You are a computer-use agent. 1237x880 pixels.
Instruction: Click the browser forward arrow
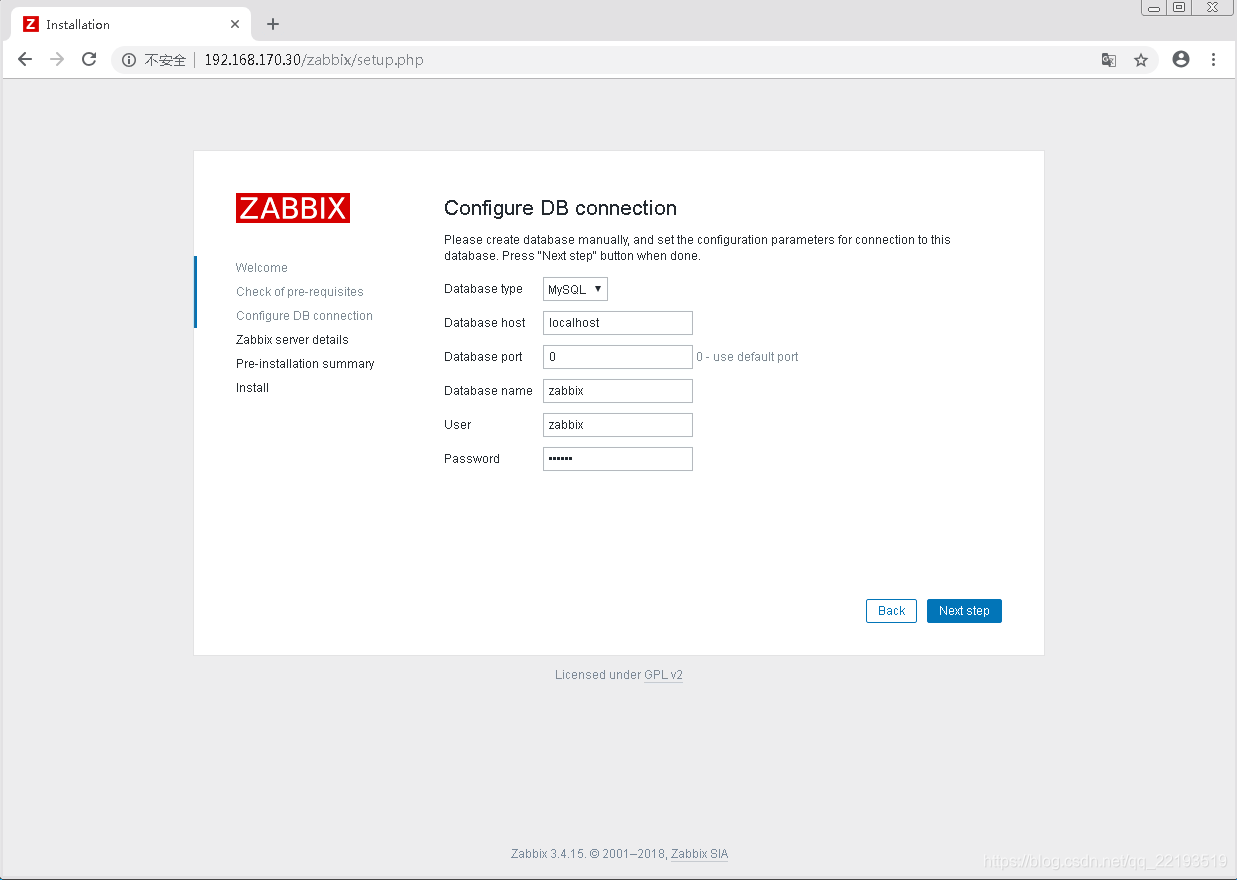[x=57, y=60]
